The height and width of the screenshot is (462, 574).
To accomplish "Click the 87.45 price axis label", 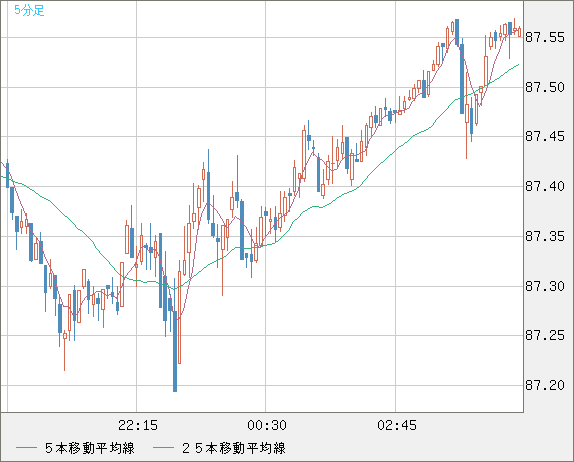I will (545, 137).
